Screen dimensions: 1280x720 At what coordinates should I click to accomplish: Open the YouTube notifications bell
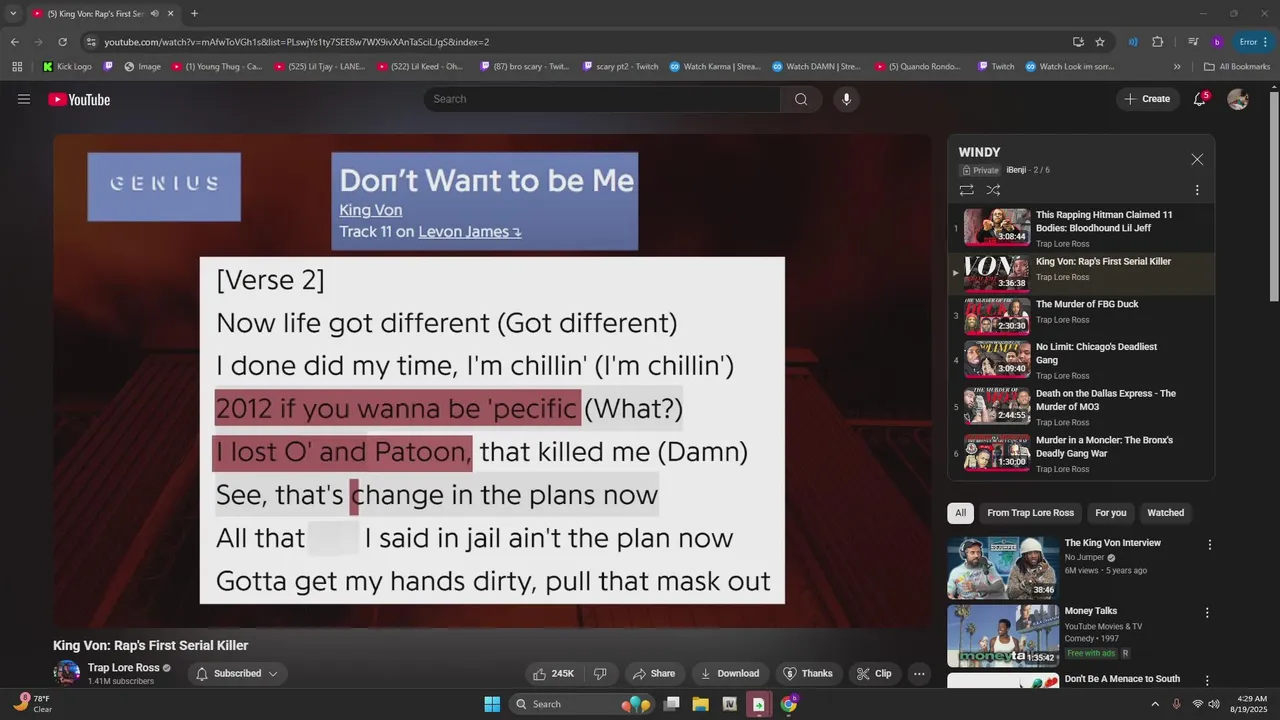click(x=1200, y=99)
